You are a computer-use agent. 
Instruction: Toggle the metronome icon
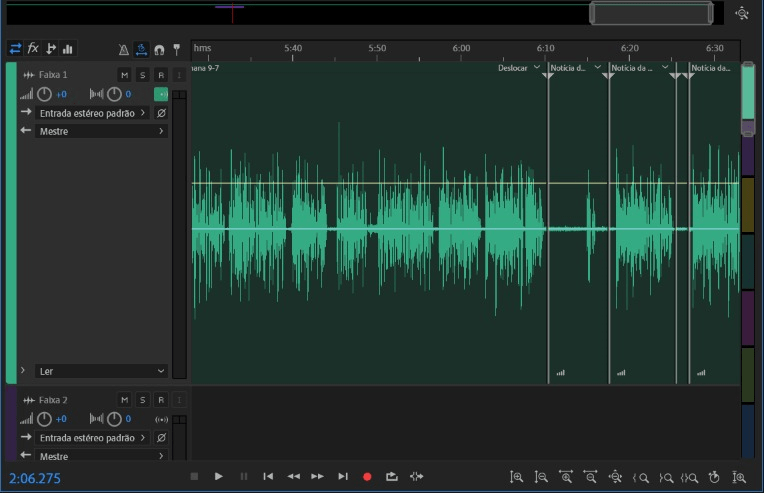pos(124,49)
